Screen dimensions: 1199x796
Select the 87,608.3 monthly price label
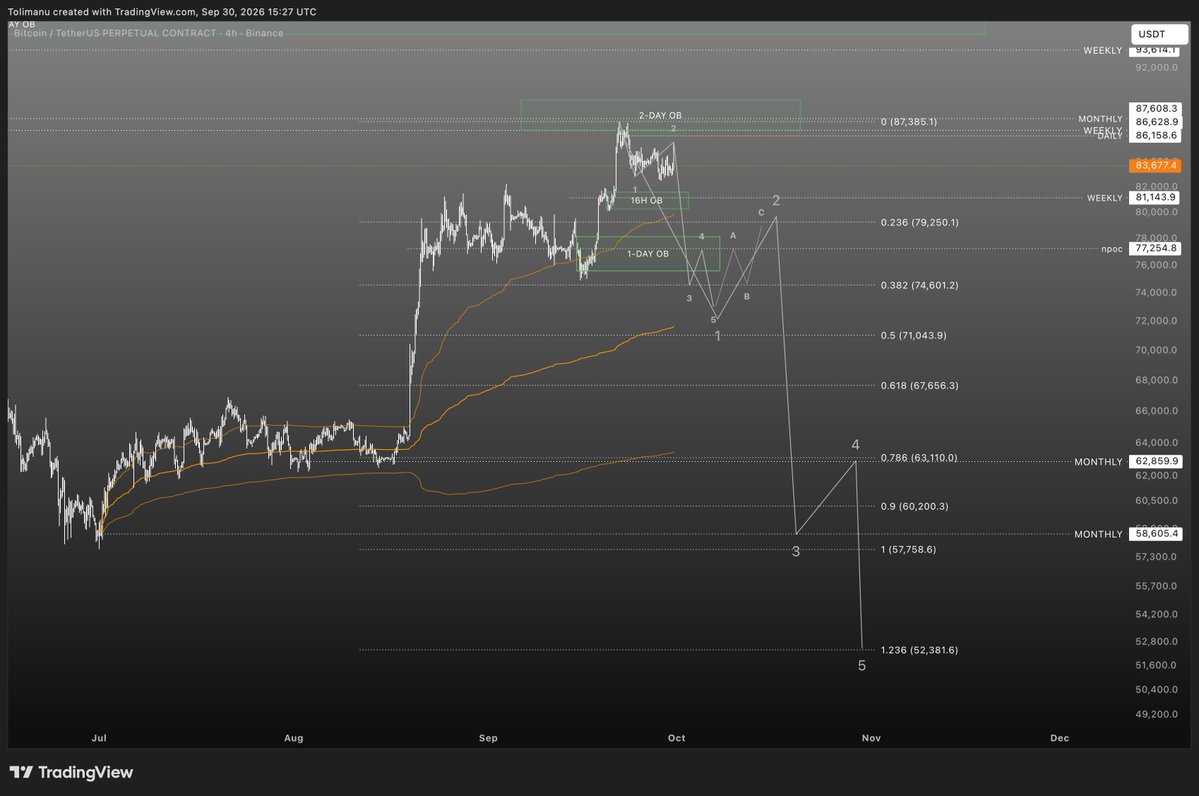pyautogui.click(x=1155, y=109)
